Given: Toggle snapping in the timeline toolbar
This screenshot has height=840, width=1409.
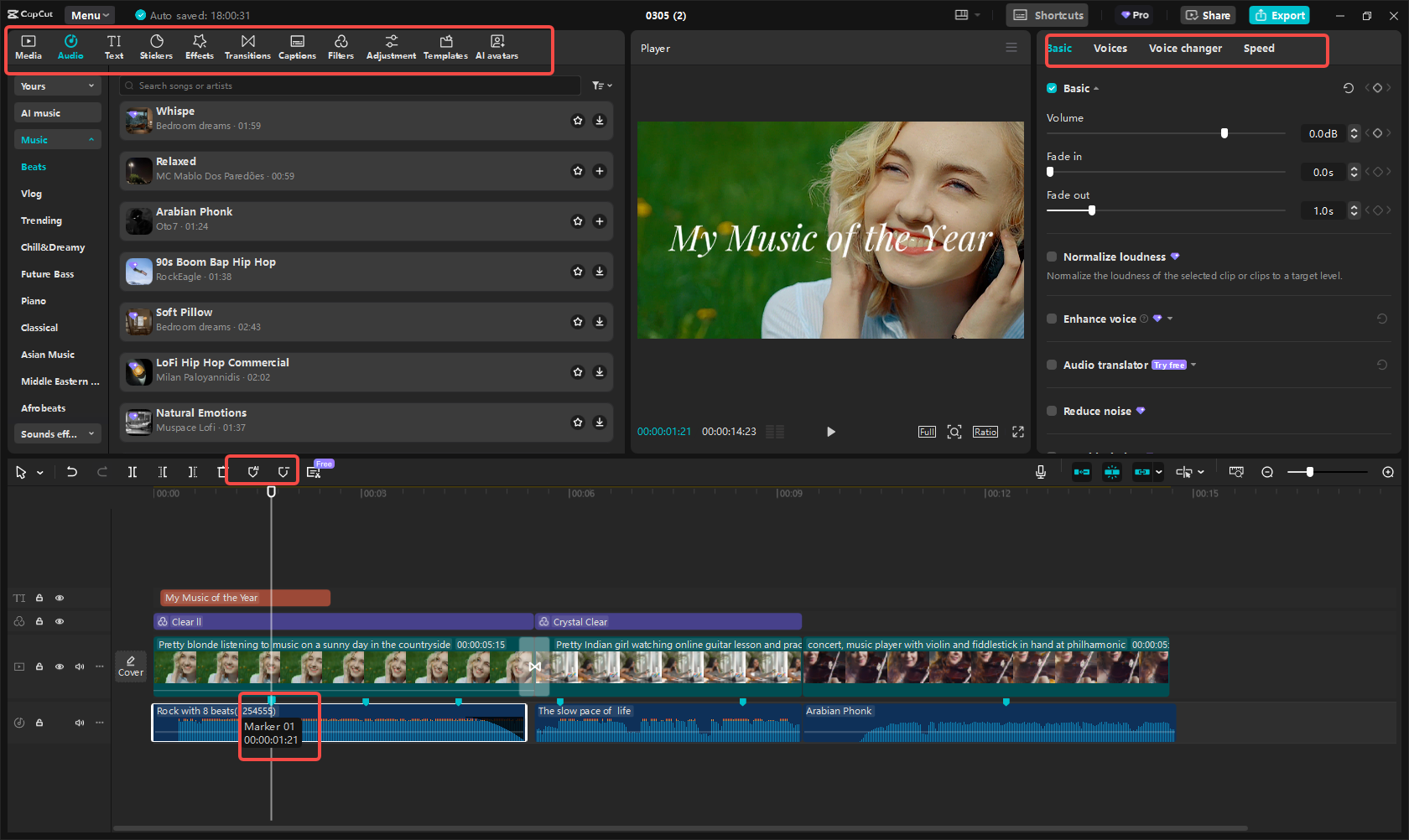Looking at the screenshot, I should pyautogui.click(x=1112, y=471).
